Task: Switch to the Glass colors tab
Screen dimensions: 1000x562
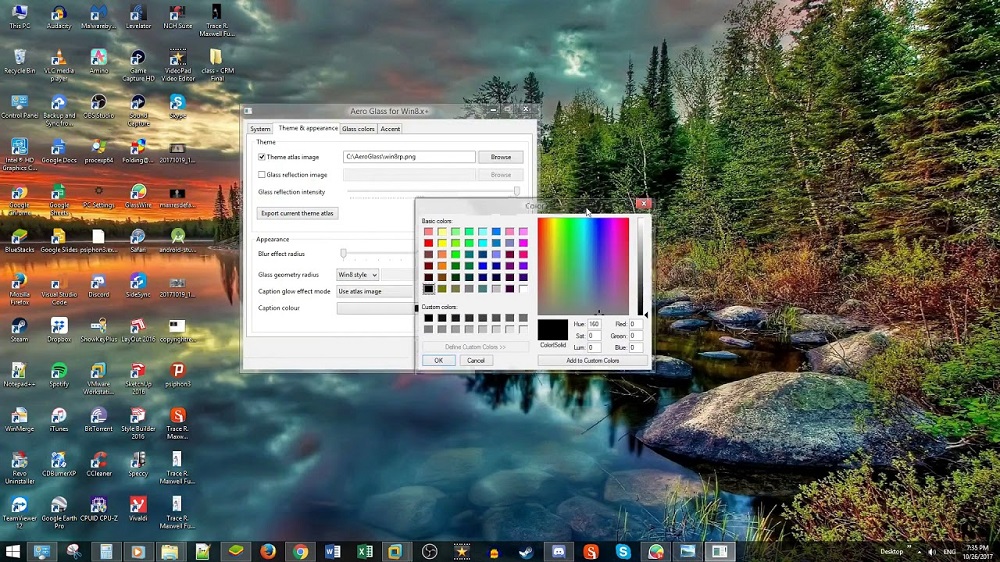Action: coord(358,129)
